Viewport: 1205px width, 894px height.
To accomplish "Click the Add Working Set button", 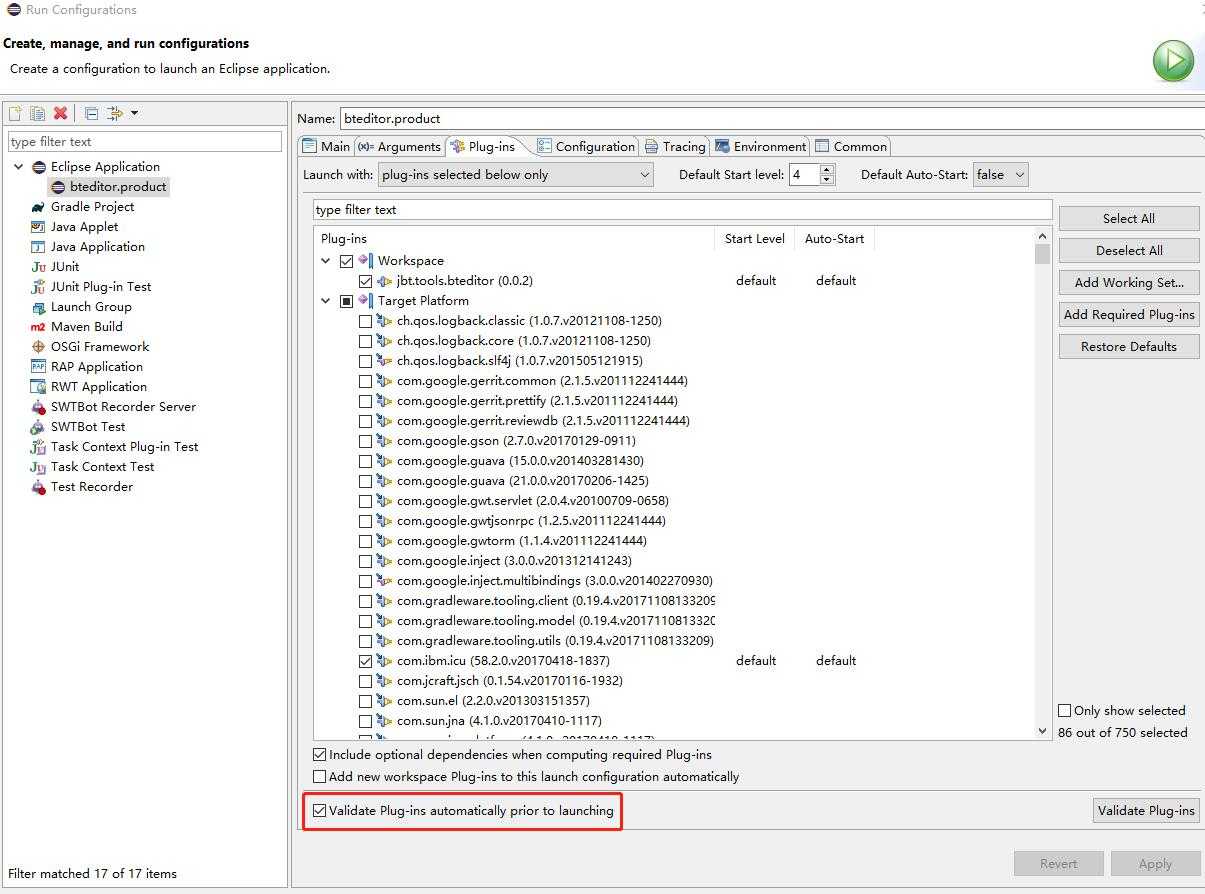I will coord(1129,283).
